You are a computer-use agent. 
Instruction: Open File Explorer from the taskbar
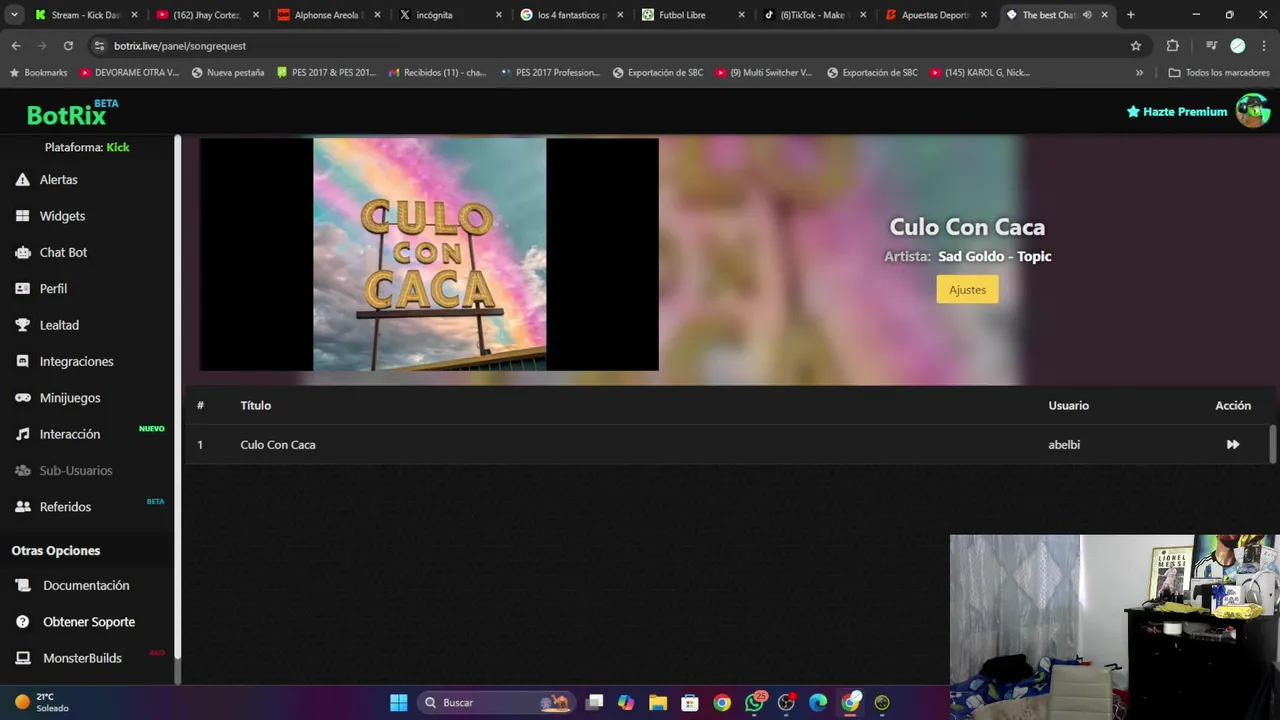click(658, 703)
